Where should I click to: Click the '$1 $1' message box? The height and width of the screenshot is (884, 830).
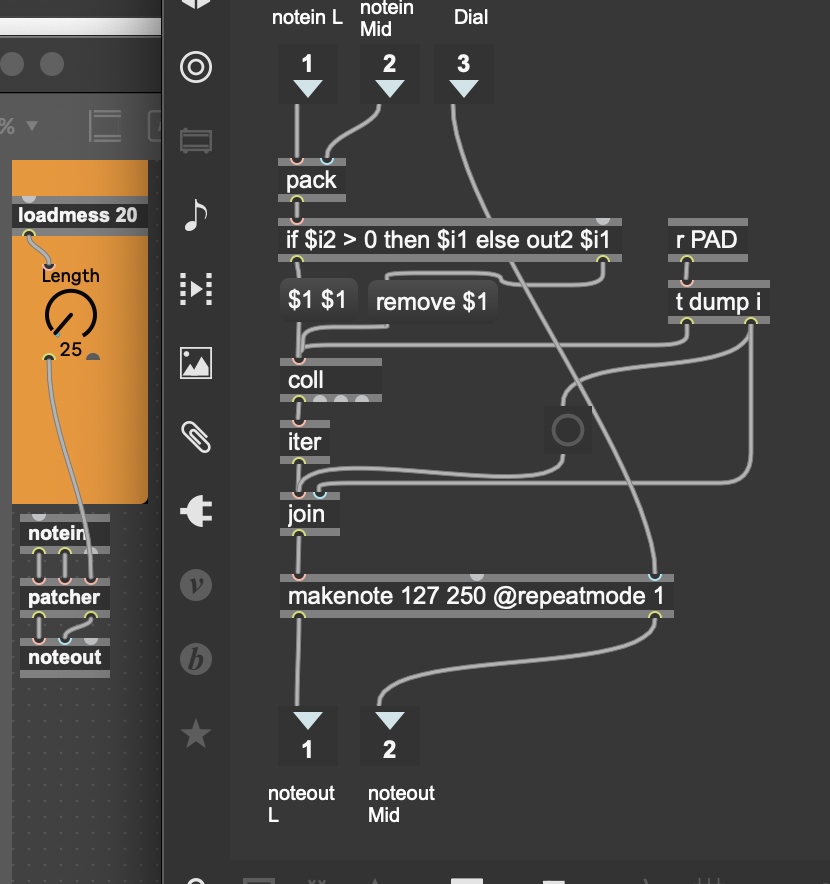(318, 300)
